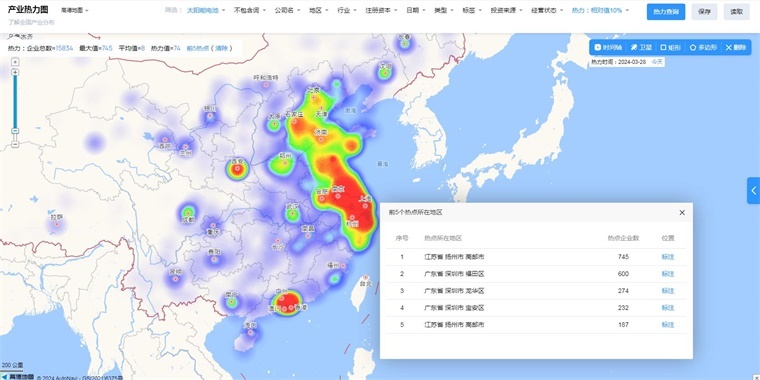Click the 广东省 深圳市 福田区 table cell
The height and width of the screenshot is (380, 760).
tap(454, 274)
